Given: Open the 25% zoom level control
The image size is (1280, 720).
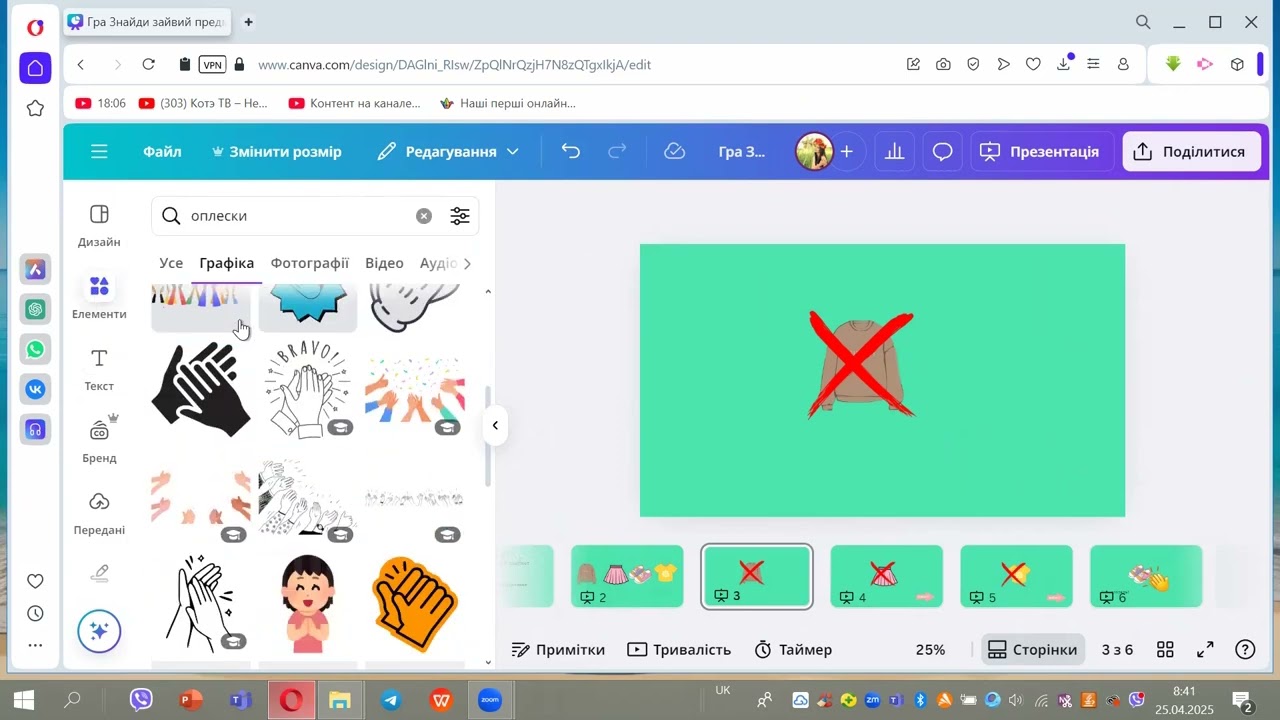Looking at the screenshot, I should [930, 650].
